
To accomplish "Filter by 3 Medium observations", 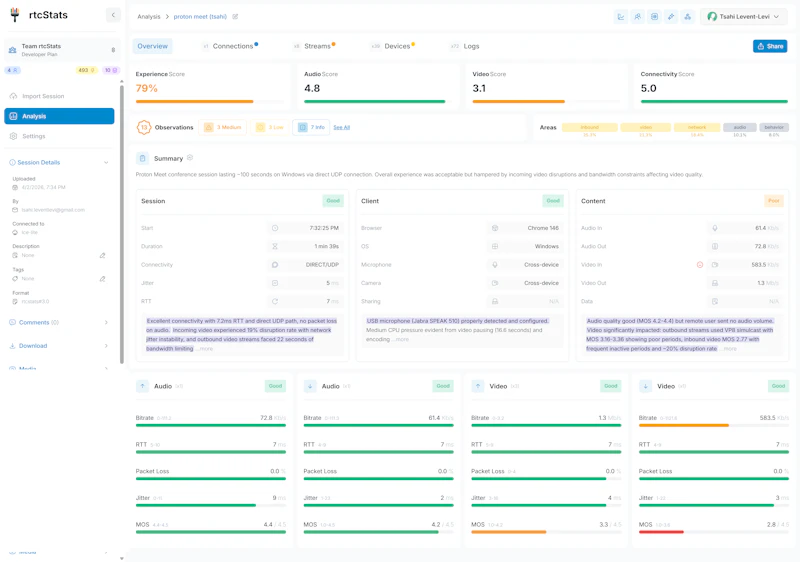I will click(x=222, y=127).
